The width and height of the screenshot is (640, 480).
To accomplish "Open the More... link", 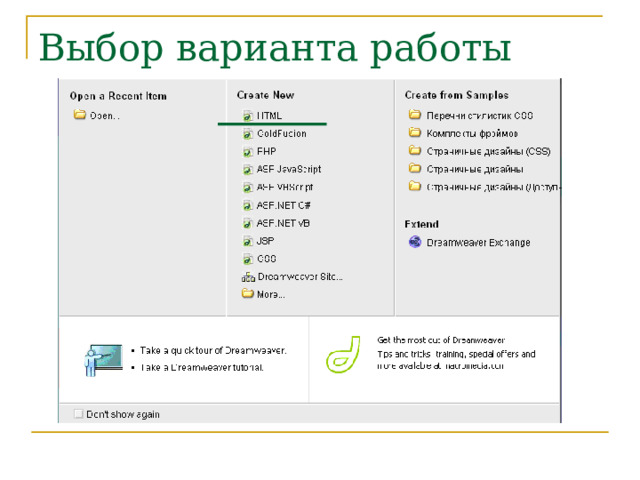I will pos(271,294).
